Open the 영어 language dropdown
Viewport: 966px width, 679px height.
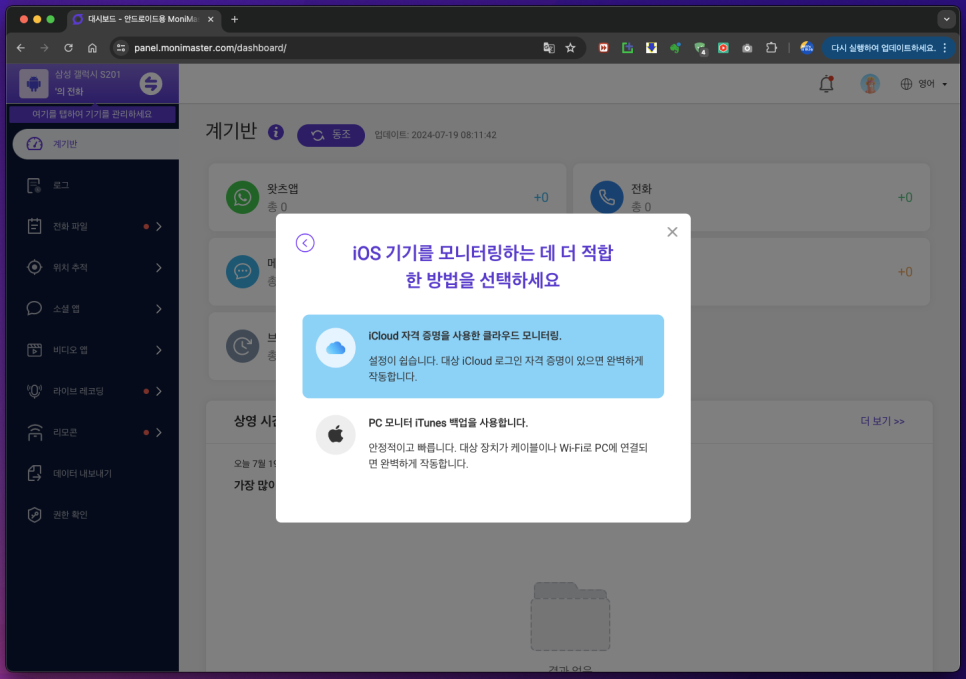coord(923,84)
